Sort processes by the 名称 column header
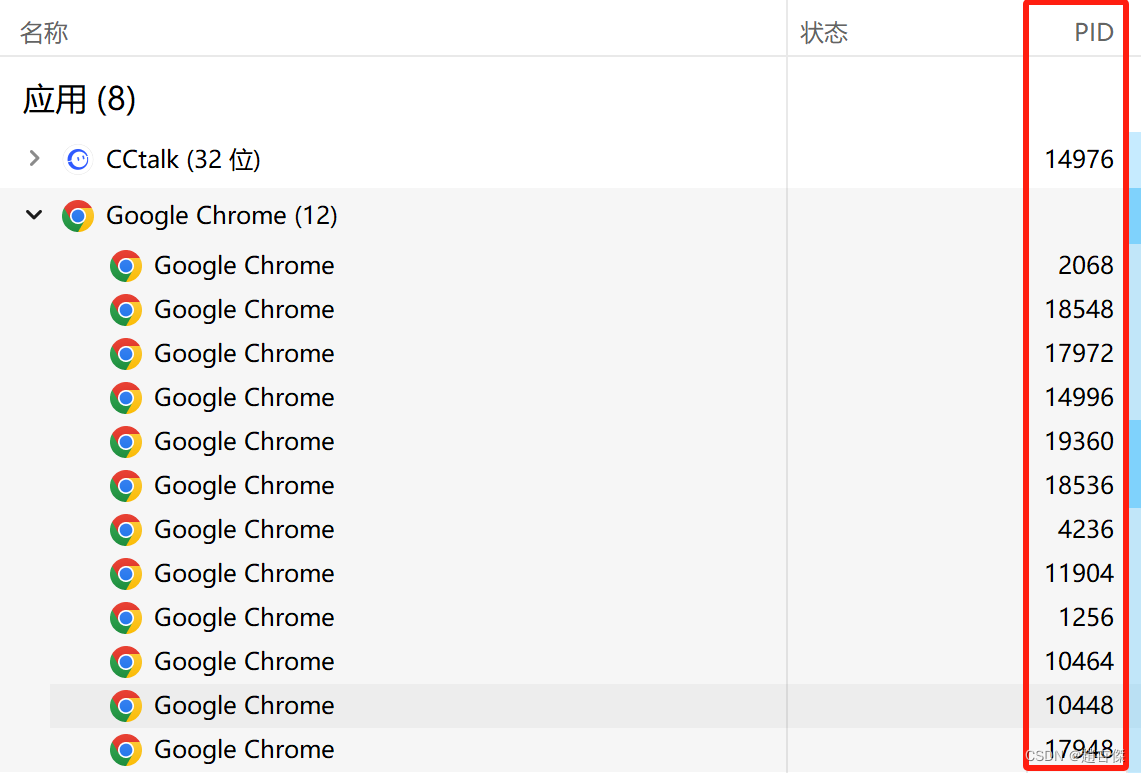This screenshot has height=773, width=1141. [x=44, y=33]
